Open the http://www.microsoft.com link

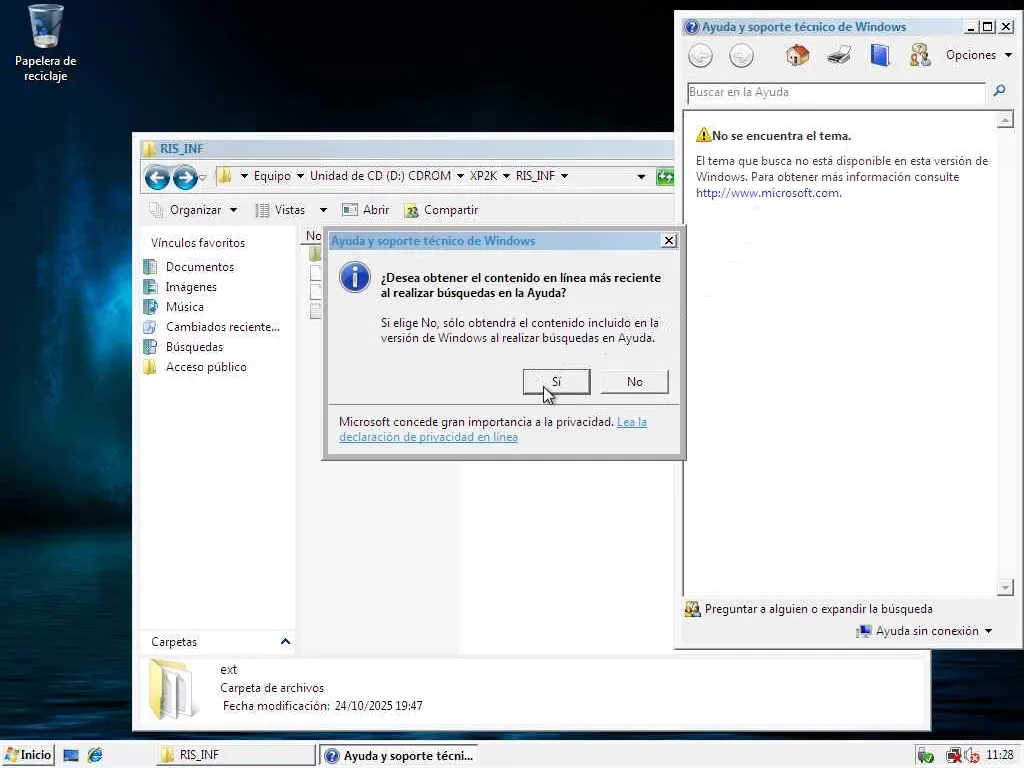click(x=768, y=193)
